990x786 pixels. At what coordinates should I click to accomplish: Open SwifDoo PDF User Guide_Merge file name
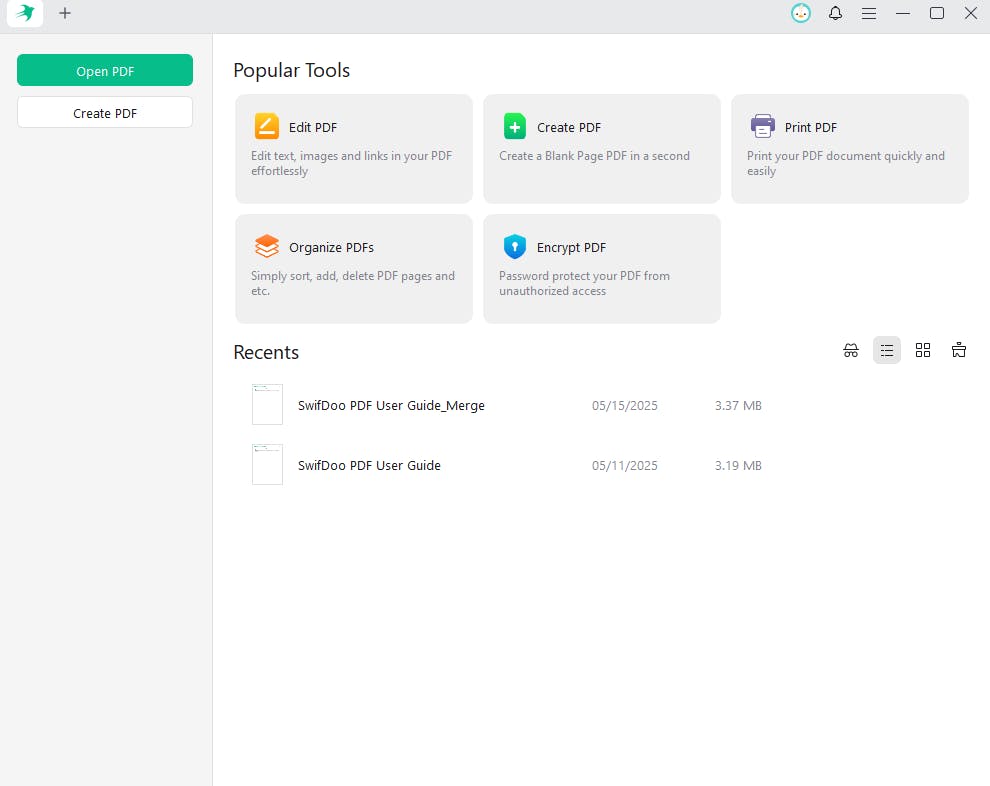(x=391, y=405)
